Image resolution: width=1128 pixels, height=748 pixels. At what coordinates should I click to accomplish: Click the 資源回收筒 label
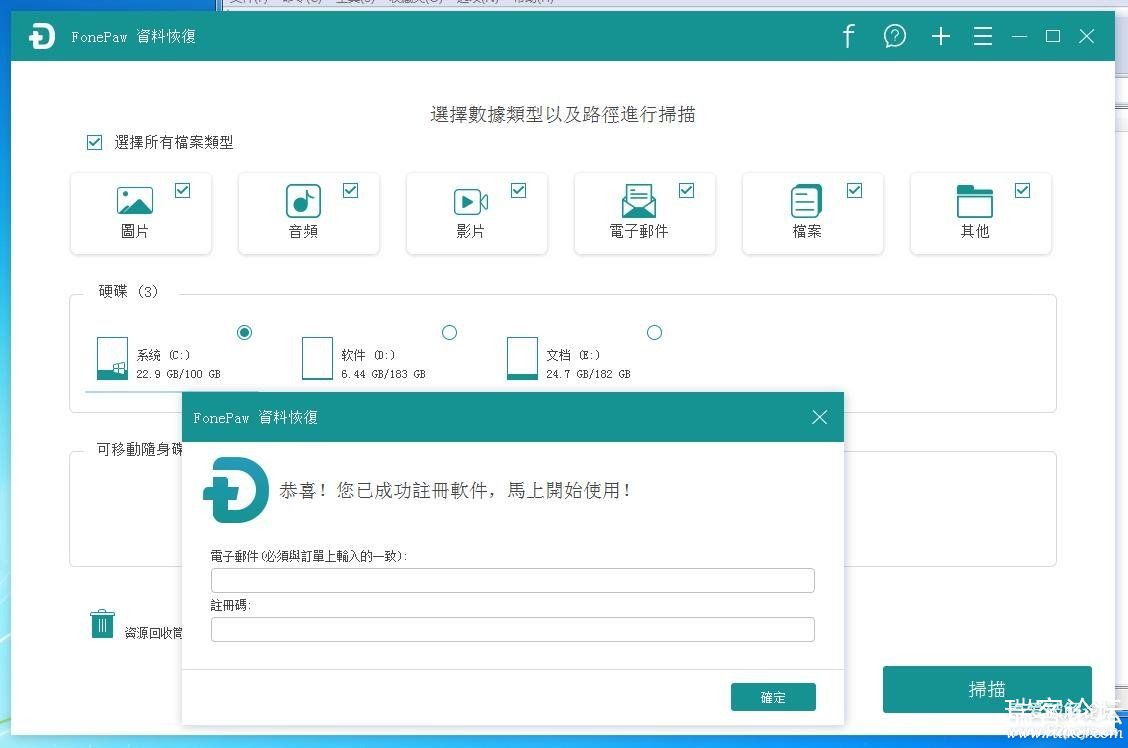(x=153, y=633)
